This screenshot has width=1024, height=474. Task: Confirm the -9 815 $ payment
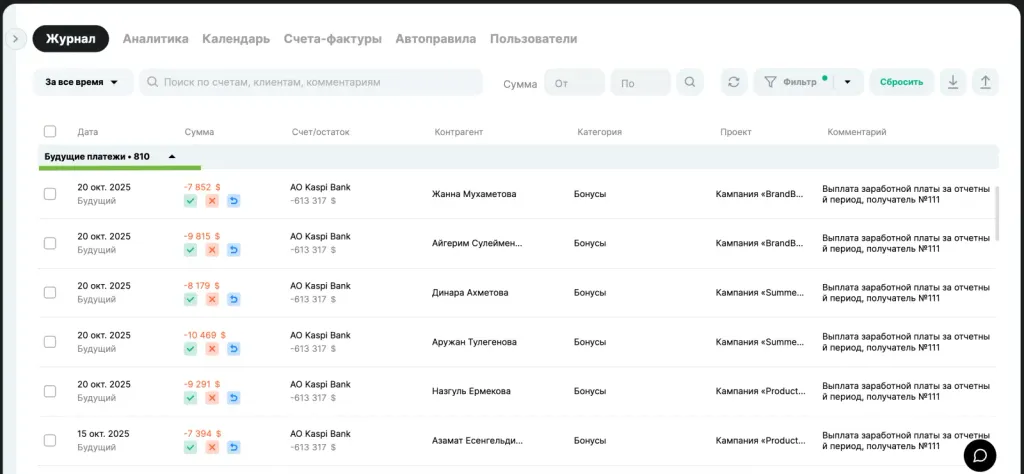point(190,250)
